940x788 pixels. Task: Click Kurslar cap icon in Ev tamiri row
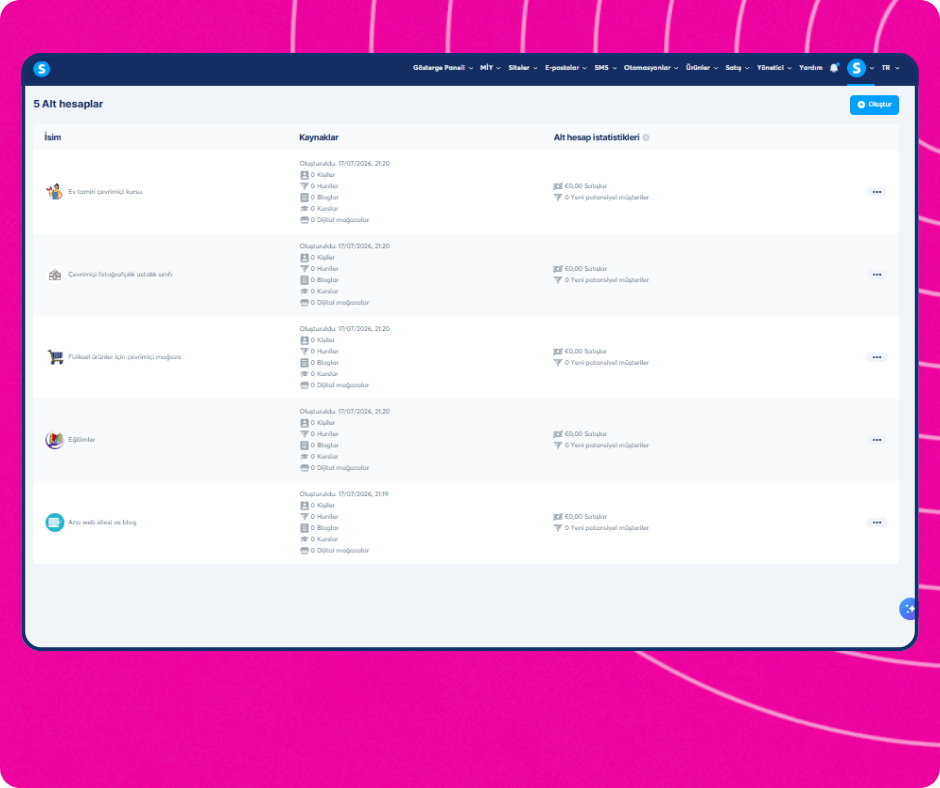(304, 209)
